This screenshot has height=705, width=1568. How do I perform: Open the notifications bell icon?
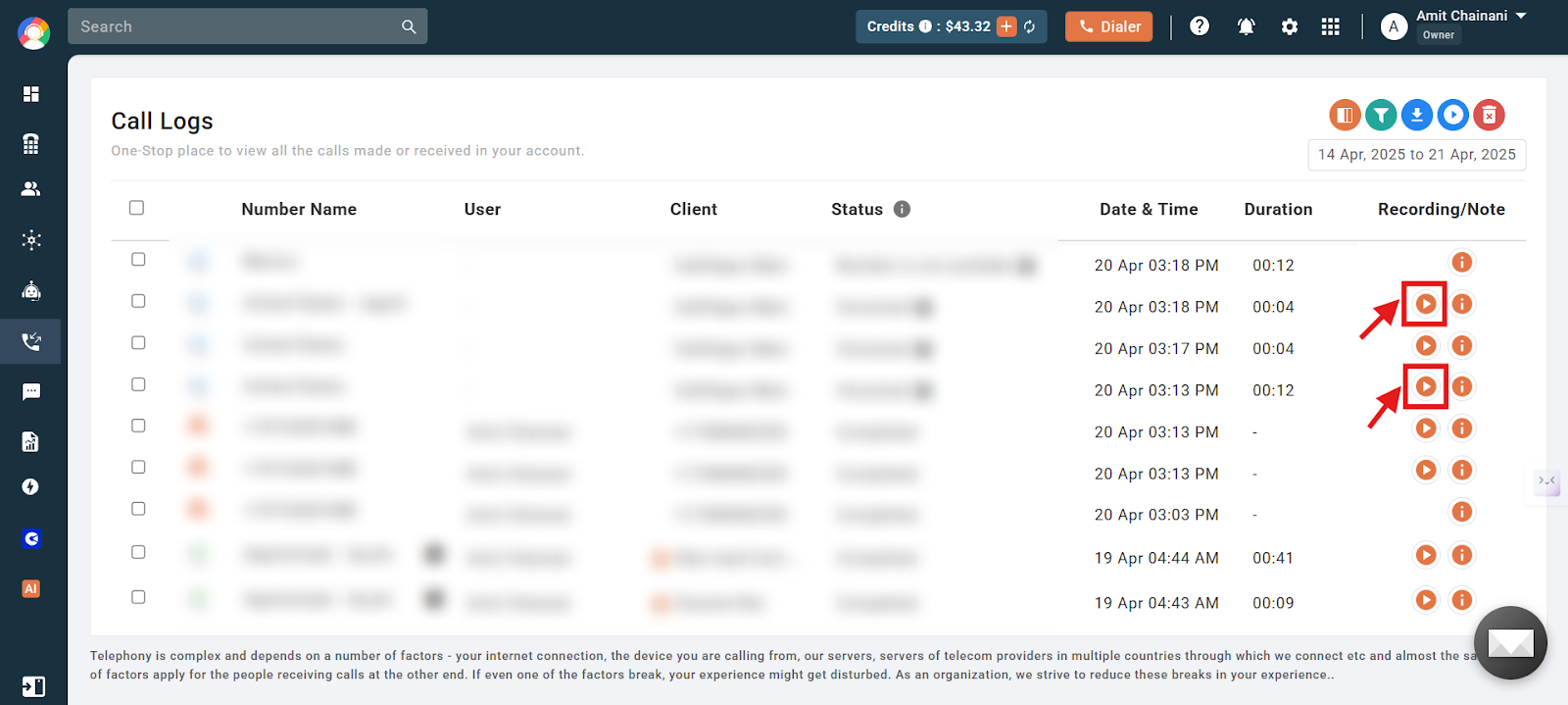[x=1246, y=26]
